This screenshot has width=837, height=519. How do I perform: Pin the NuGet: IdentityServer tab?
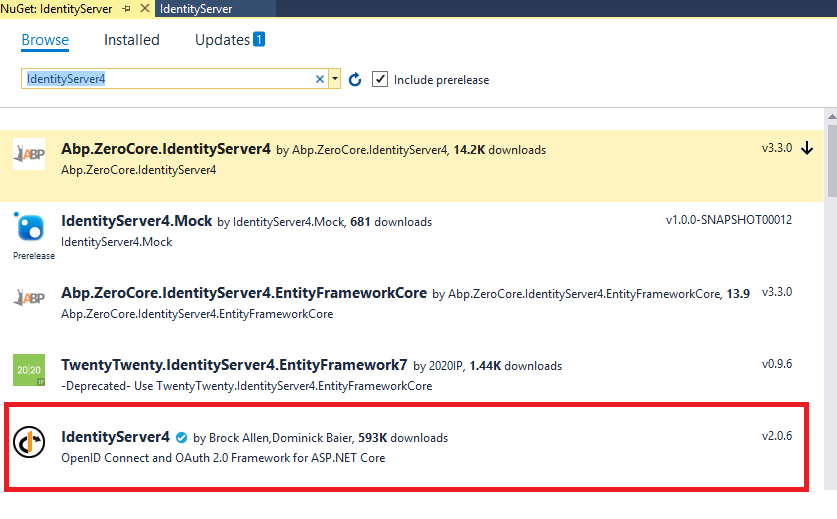(x=127, y=9)
